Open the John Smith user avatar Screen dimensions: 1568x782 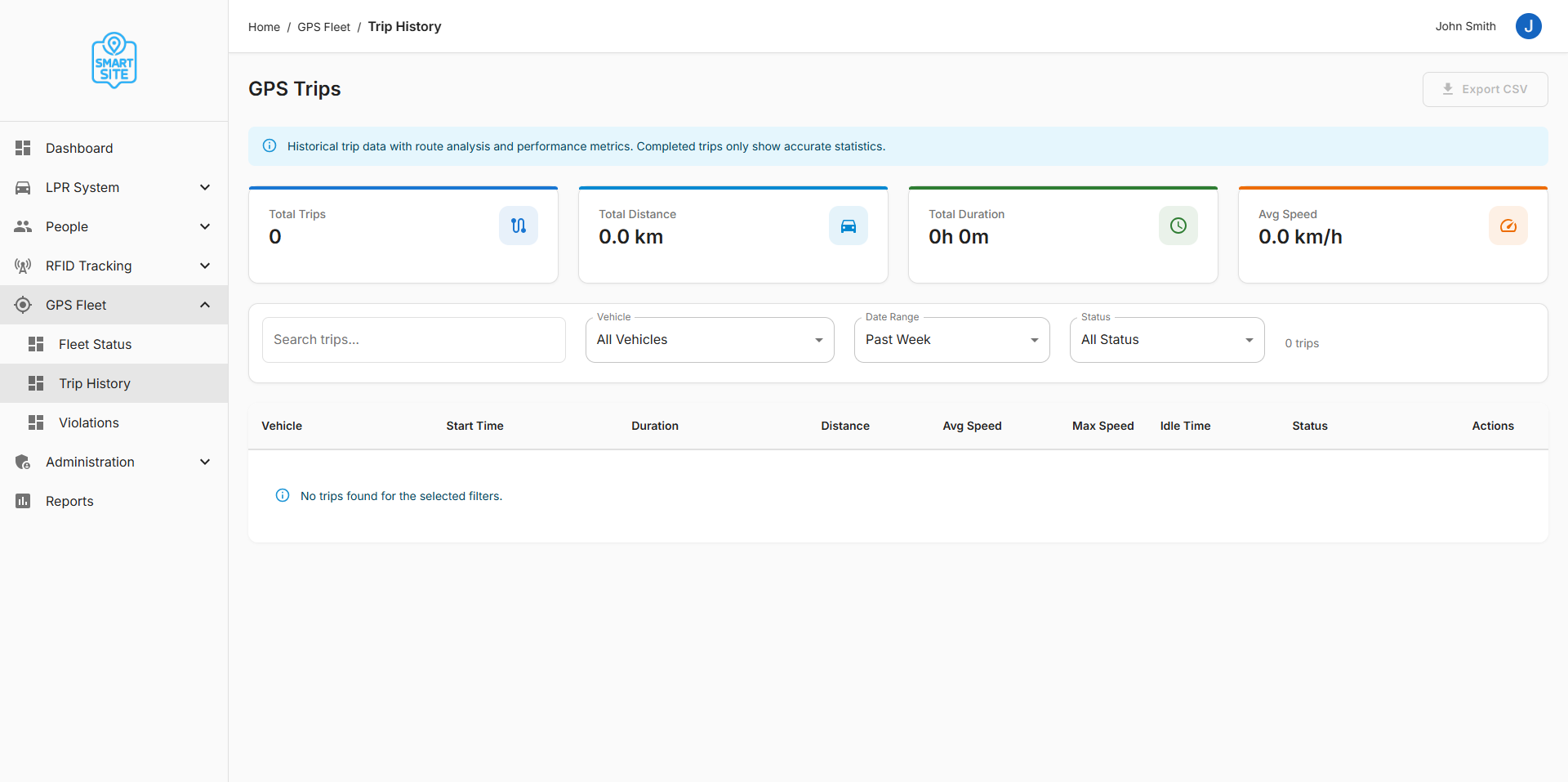(1528, 26)
